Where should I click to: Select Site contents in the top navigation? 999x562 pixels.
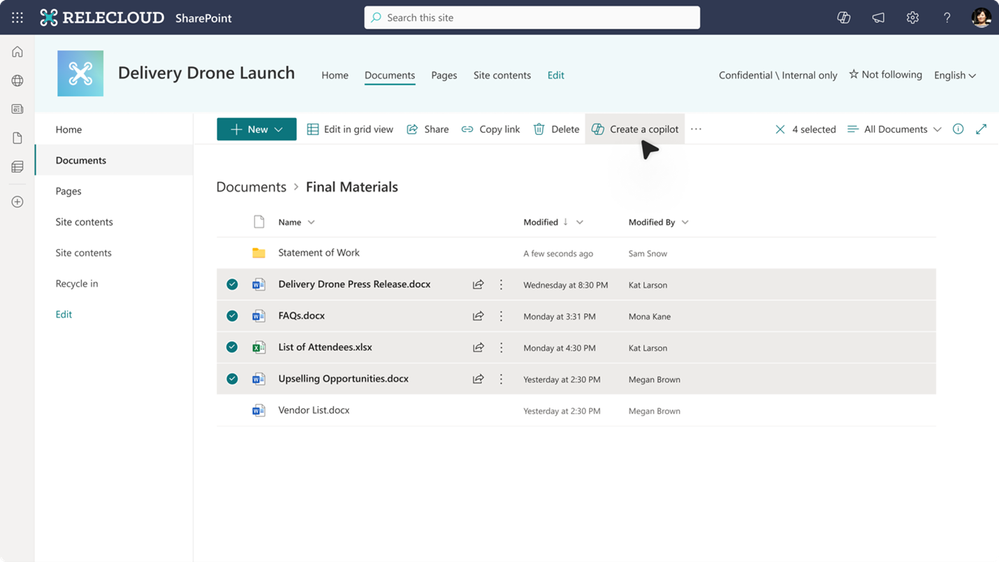tap(502, 75)
